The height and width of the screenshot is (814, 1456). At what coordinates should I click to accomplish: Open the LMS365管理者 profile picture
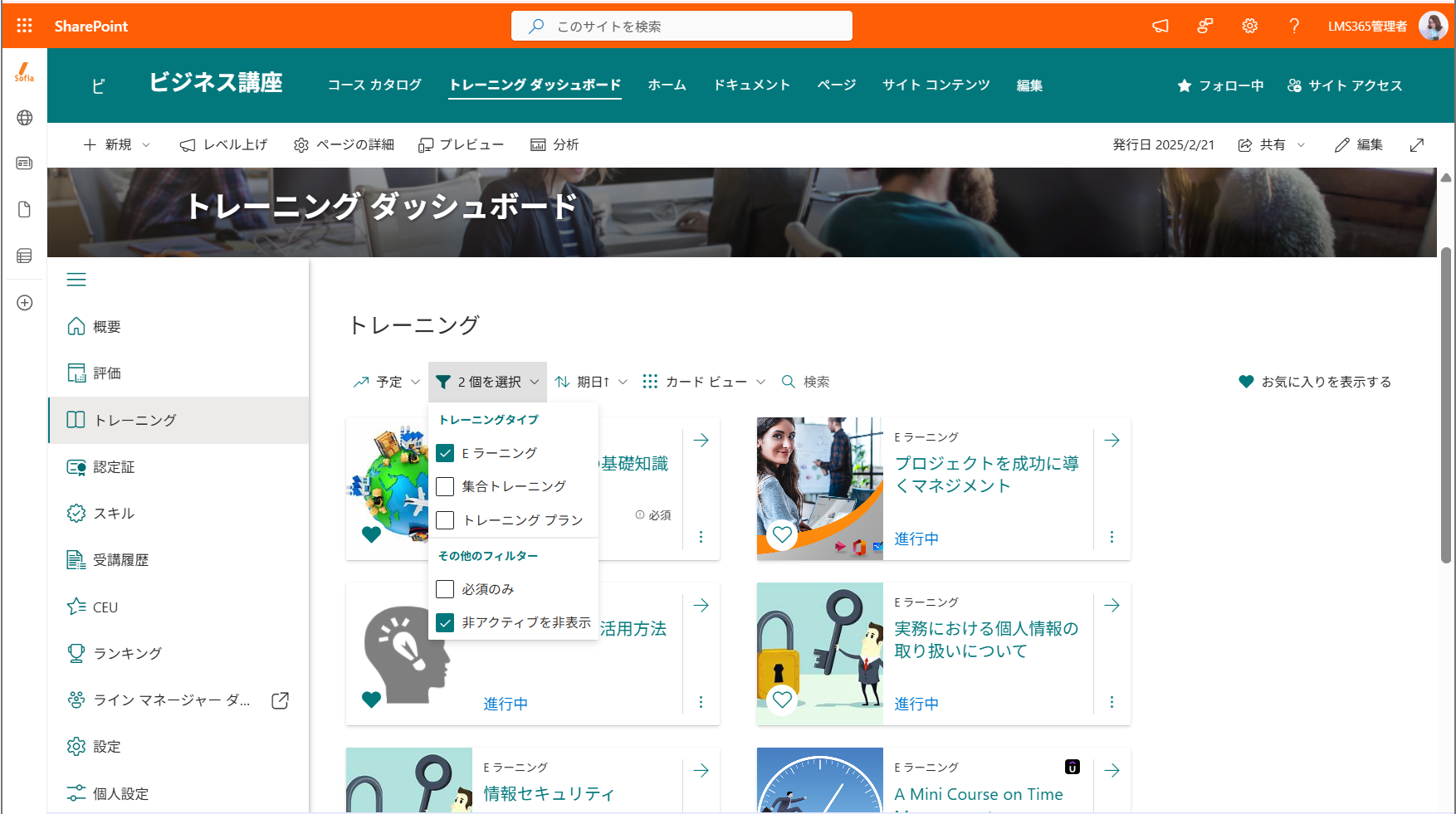(x=1433, y=26)
